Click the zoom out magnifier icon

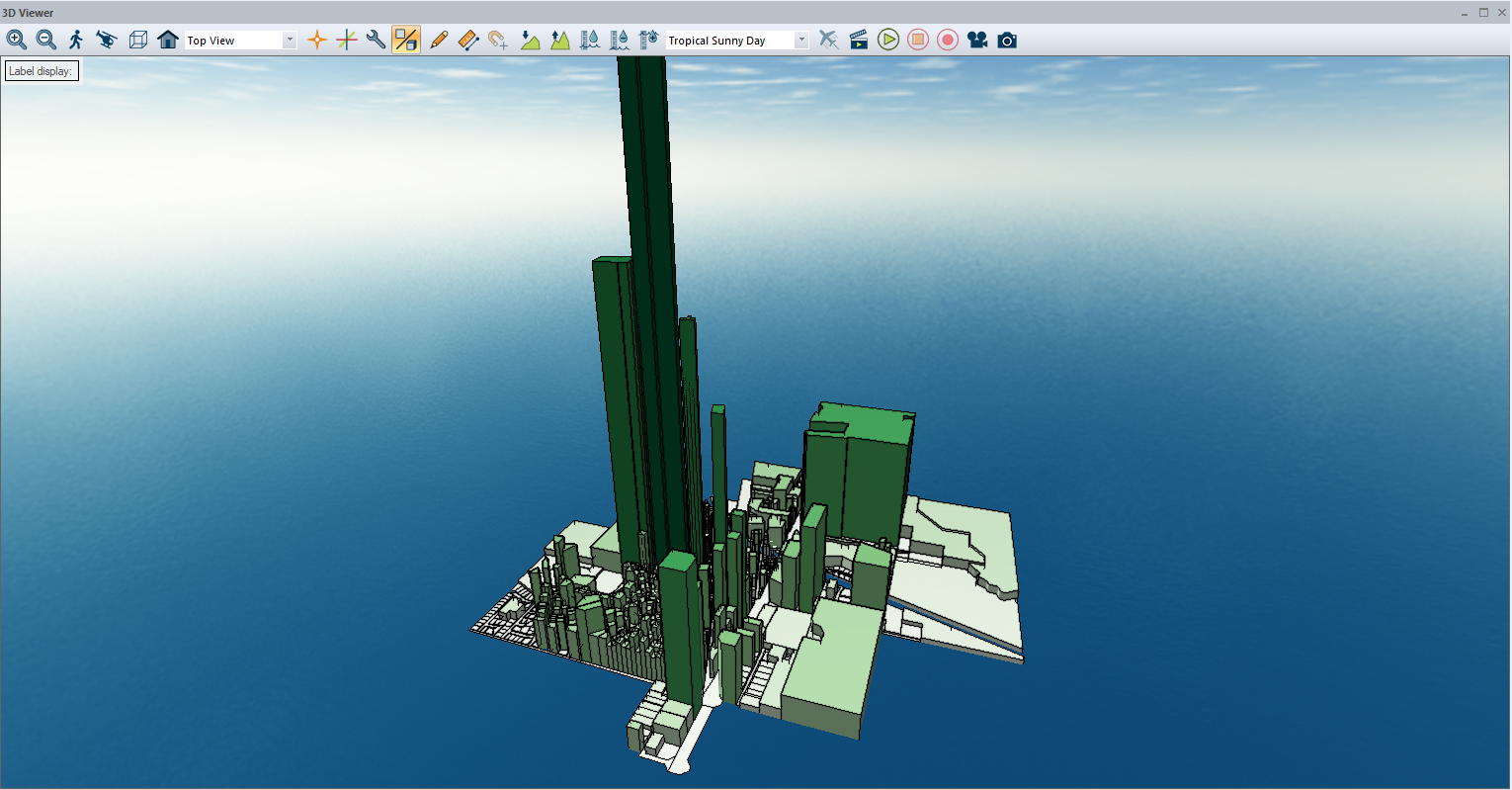tap(46, 40)
